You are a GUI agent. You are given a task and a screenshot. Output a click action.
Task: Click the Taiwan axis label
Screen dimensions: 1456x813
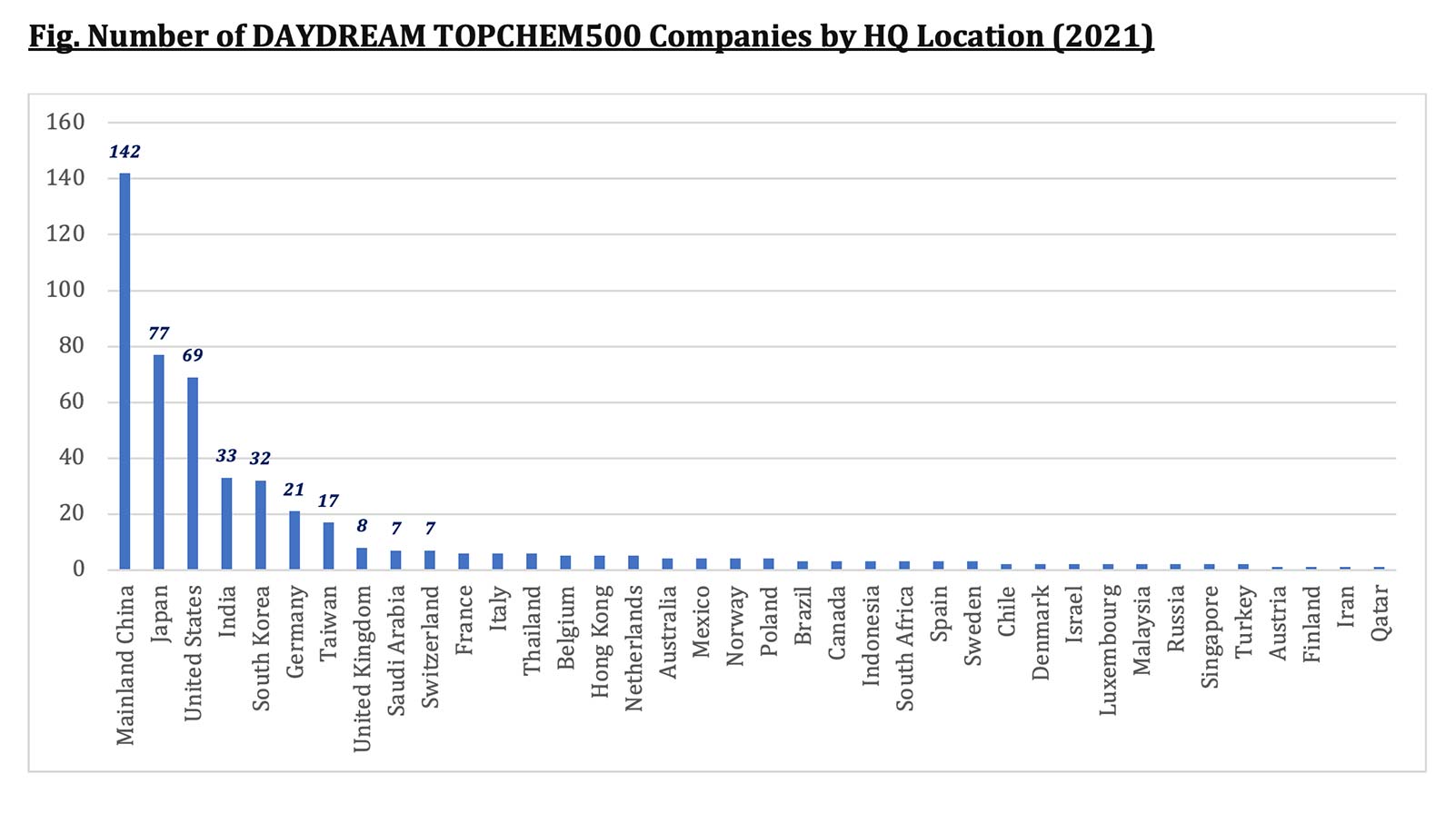[x=328, y=622]
